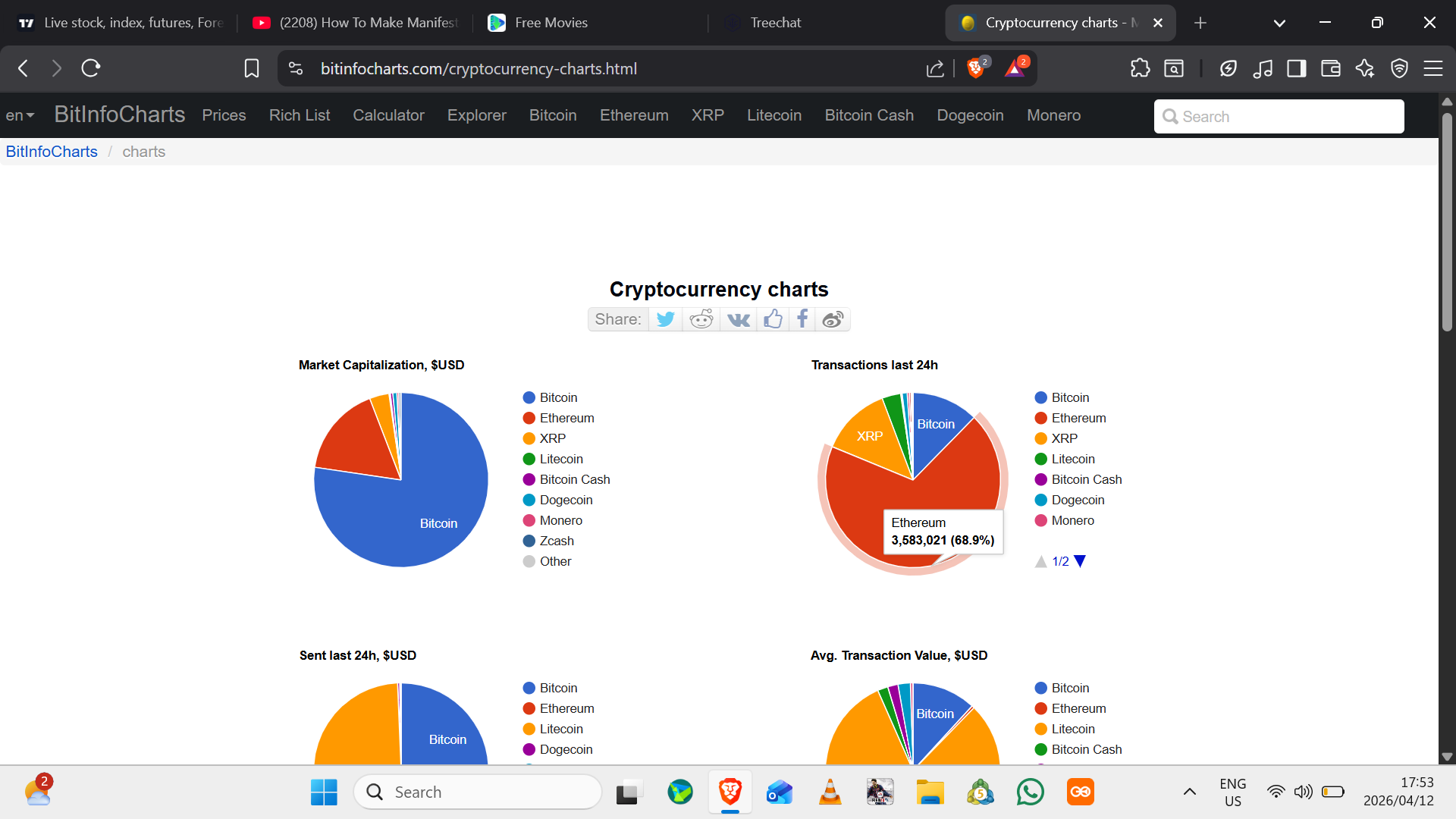This screenshot has height=819, width=1456.
Task: Open Brave Shields lion icon
Action: [x=976, y=68]
